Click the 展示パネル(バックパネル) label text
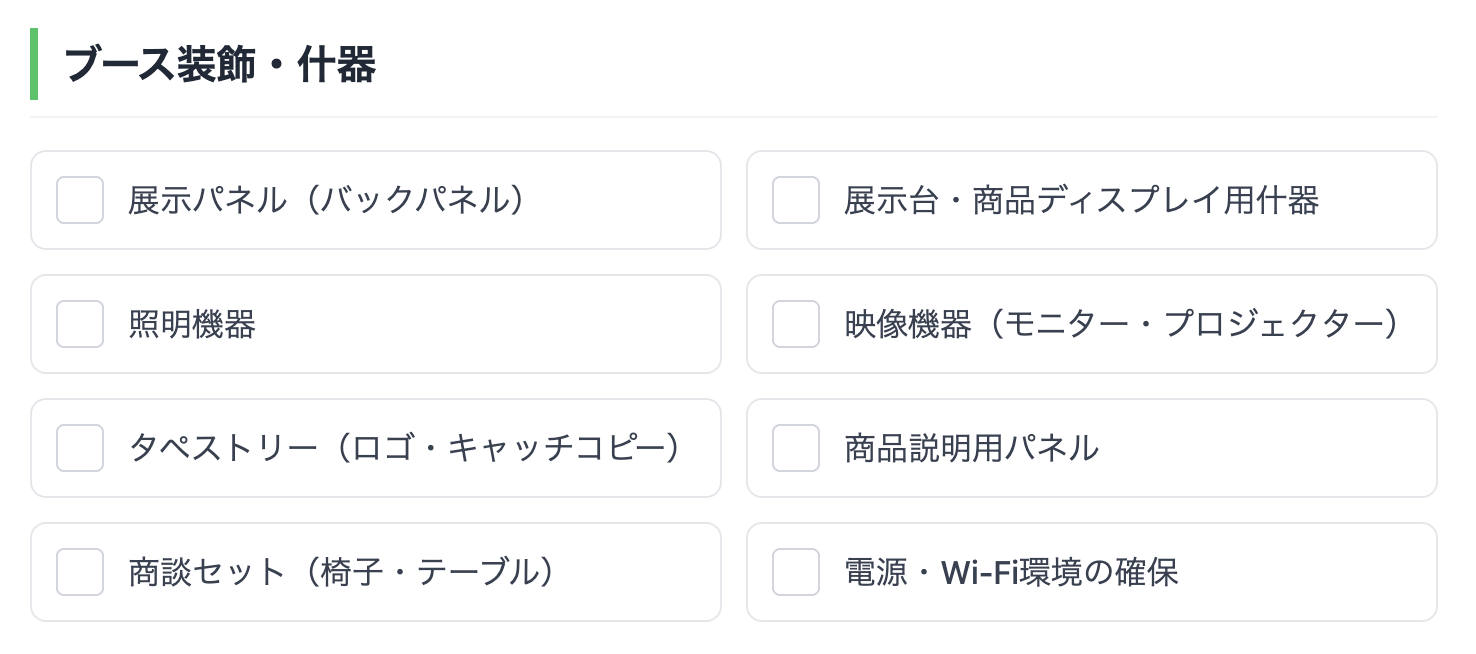 (327, 200)
